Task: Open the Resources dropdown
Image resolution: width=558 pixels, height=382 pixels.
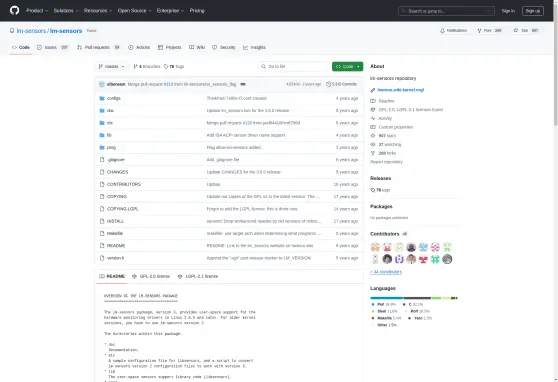Action: coord(98,11)
